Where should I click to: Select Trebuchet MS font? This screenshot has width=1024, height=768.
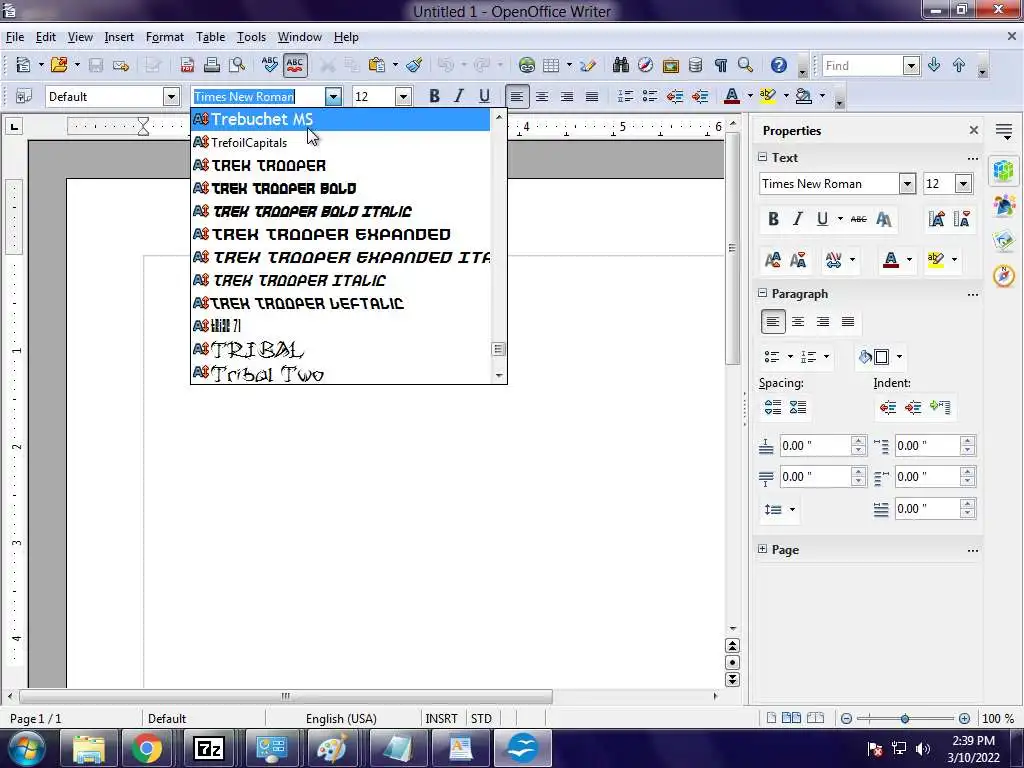[340, 119]
